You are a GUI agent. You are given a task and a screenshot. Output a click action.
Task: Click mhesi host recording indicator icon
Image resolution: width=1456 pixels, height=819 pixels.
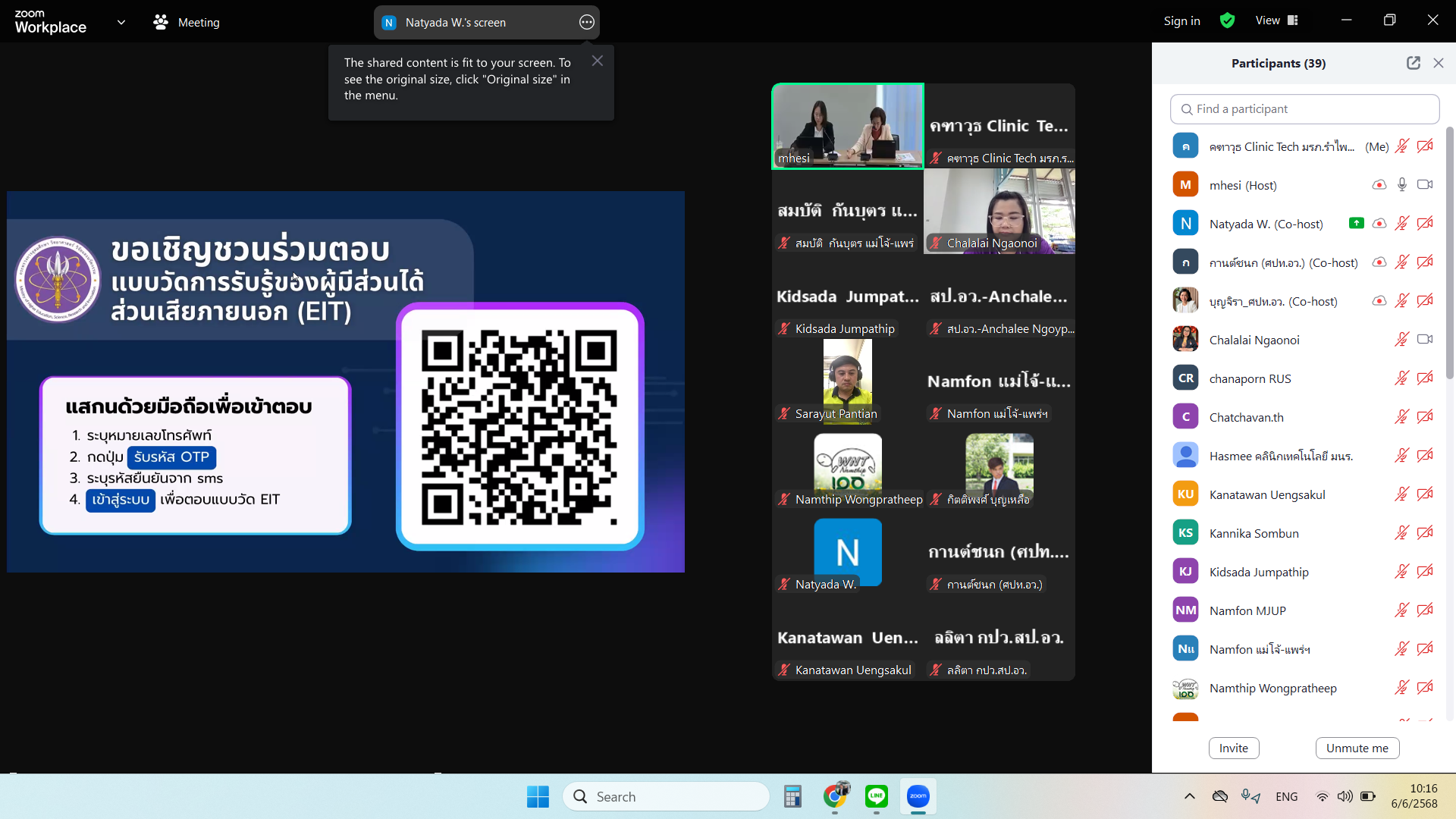coord(1379,184)
